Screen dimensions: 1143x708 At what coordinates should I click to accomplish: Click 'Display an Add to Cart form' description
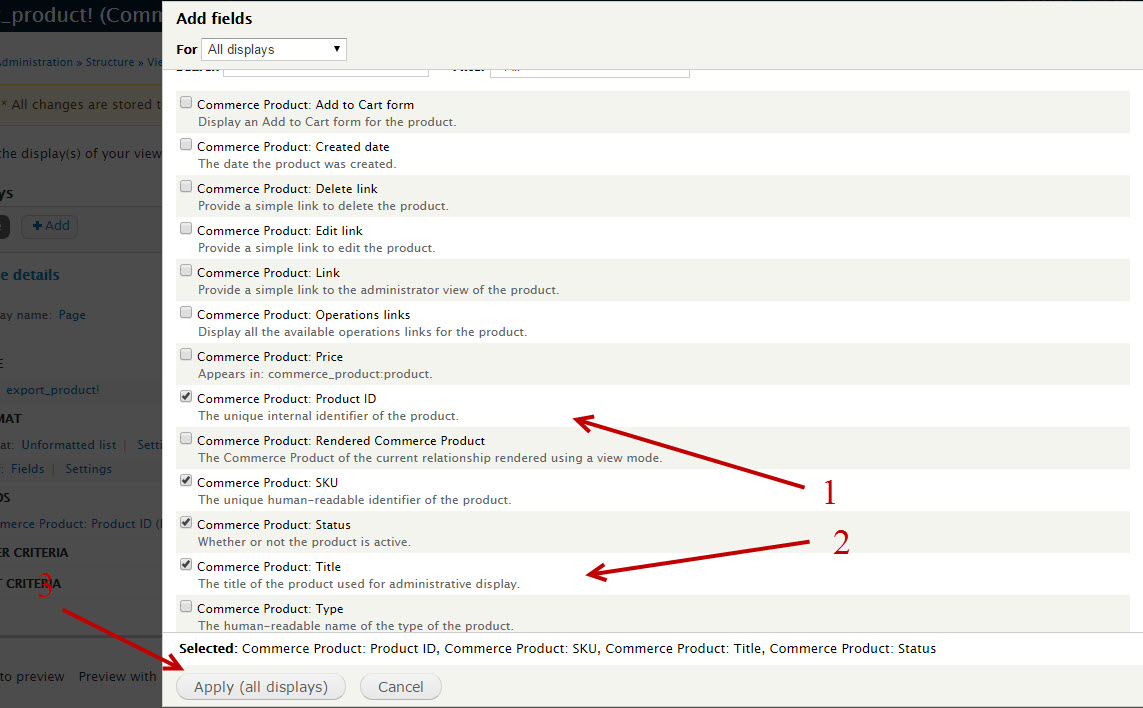click(x=327, y=122)
